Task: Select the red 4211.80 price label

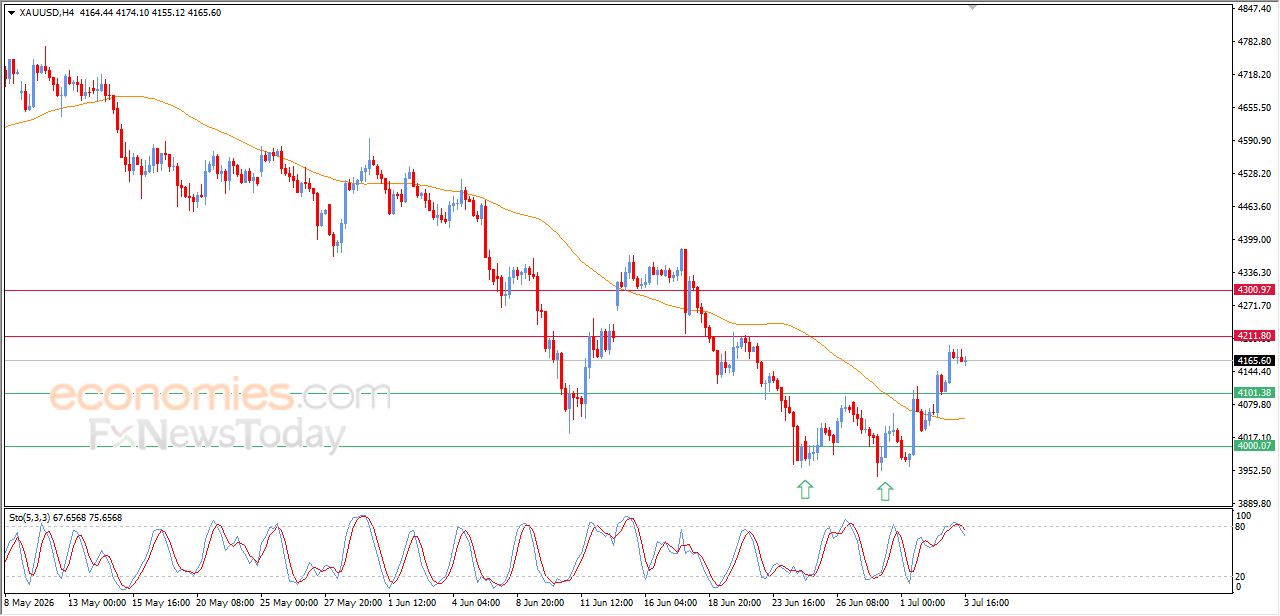Action: click(1253, 336)
